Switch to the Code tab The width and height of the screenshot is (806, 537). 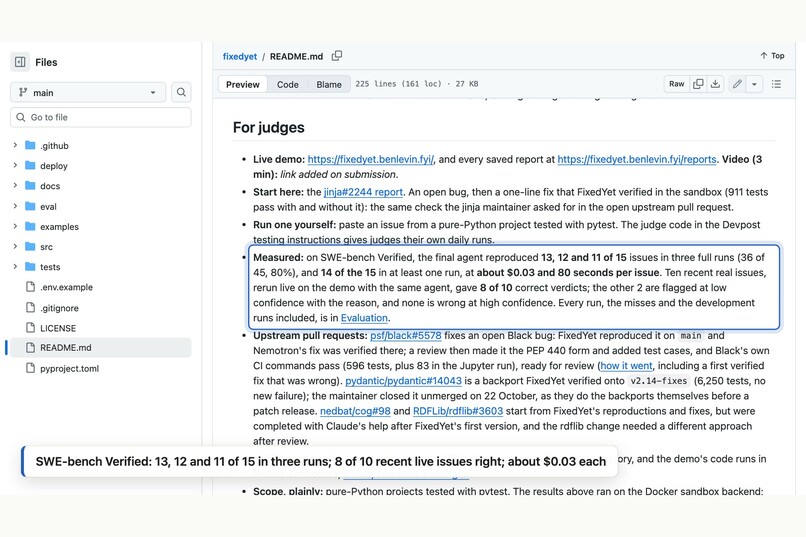(287, 84)
